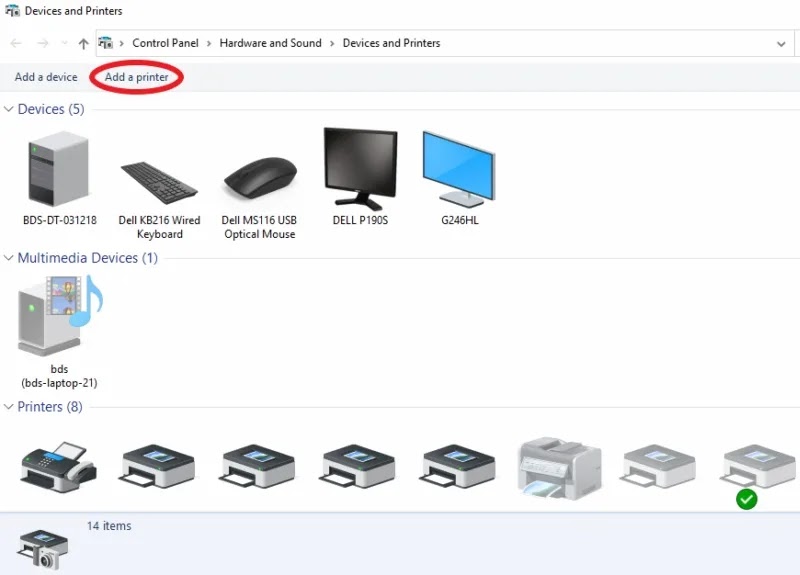Navigate to Control Panel in breadcrumb
800x575 pixels.
pos(165,43)
